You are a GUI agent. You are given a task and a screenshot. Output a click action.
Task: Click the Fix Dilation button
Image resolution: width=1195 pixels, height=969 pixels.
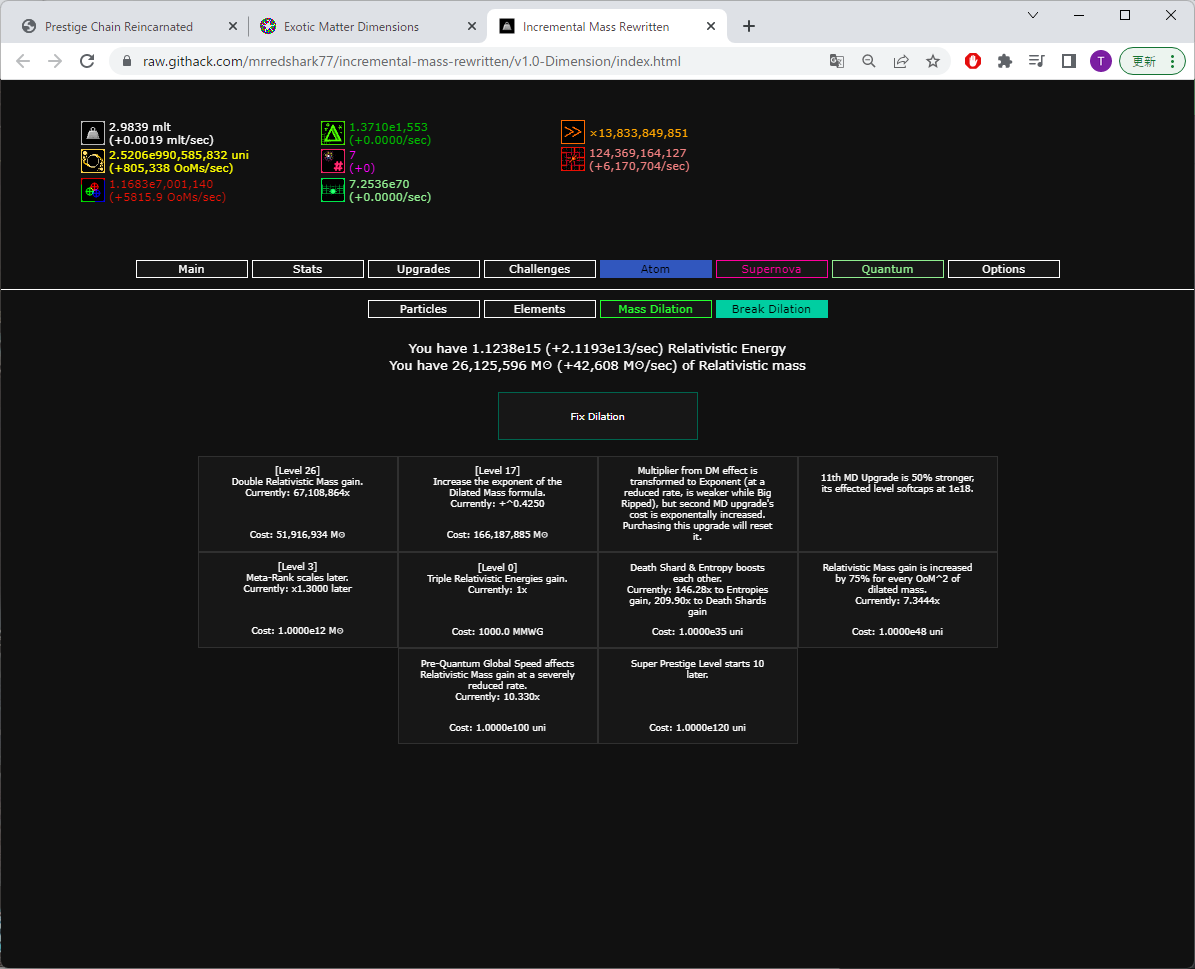click(598, 416)
